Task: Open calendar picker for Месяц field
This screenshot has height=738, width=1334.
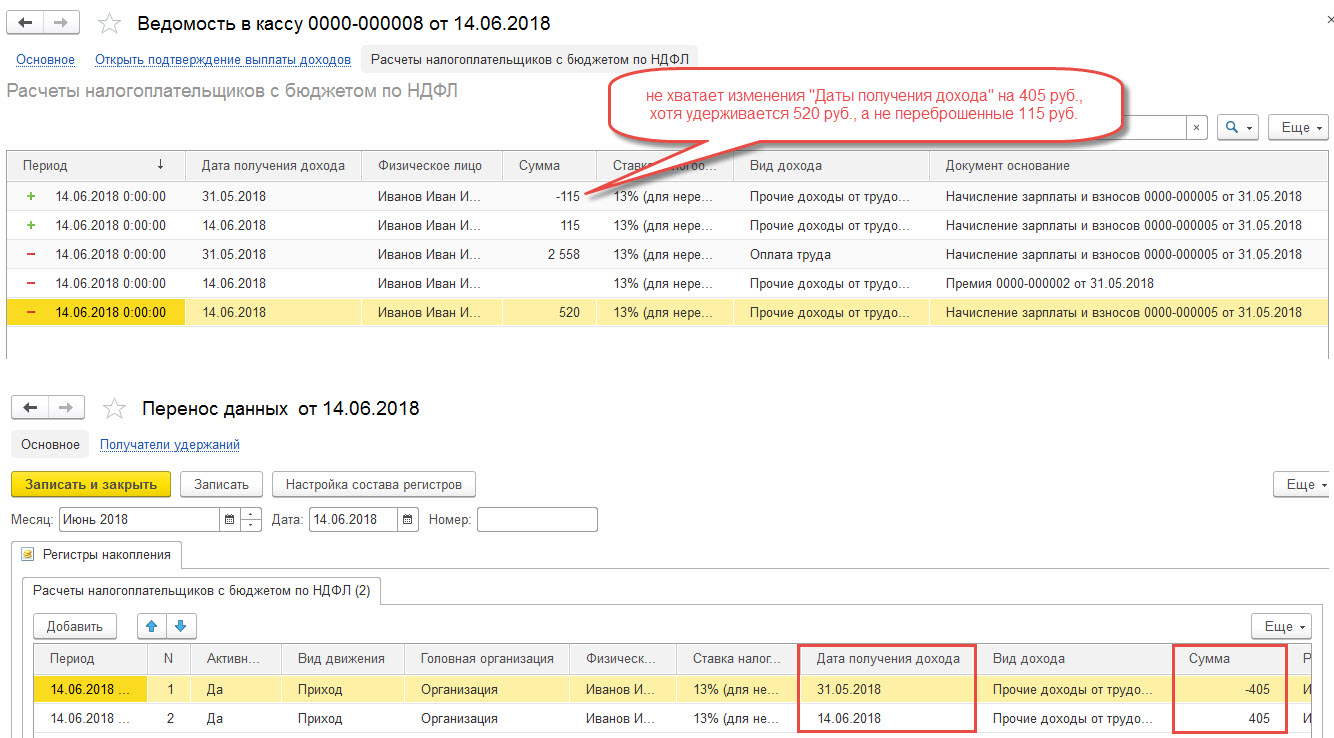Action: click(x=229, y=519)
